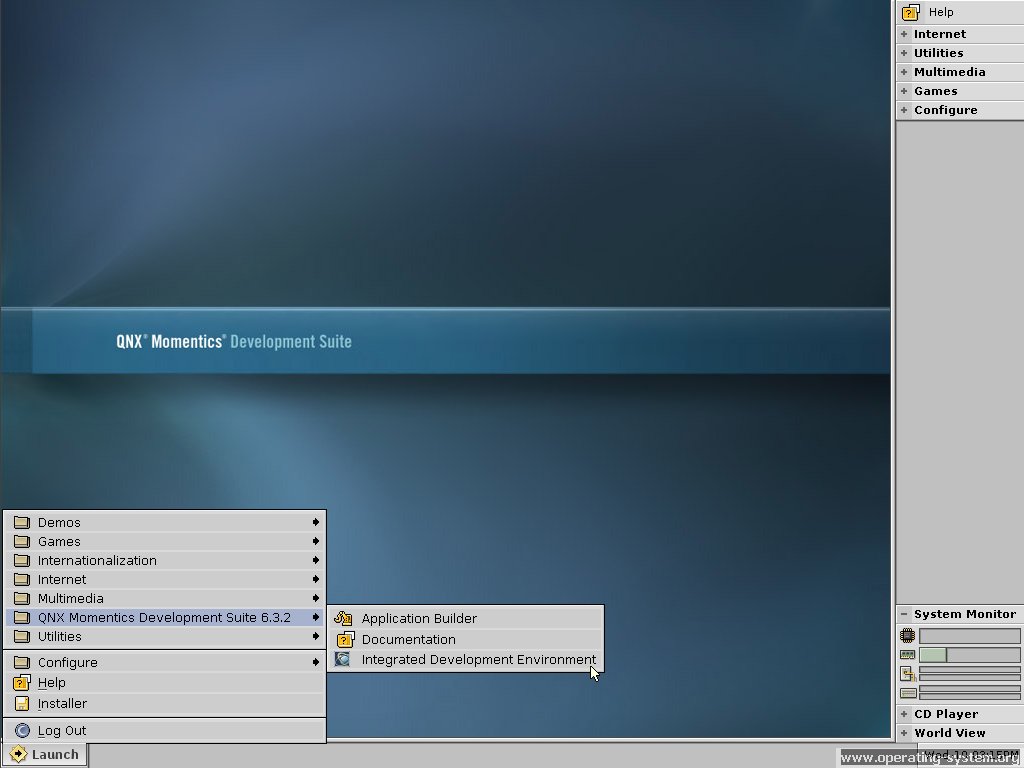Click the CPU chip icon in System Monitor
Viewport: 1024px width, 768px height.
(907, 635)
